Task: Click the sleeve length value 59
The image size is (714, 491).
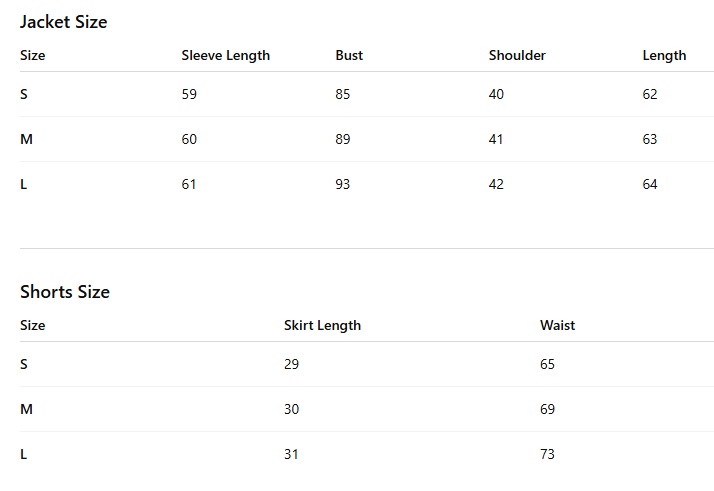Action: pos(189,94)
